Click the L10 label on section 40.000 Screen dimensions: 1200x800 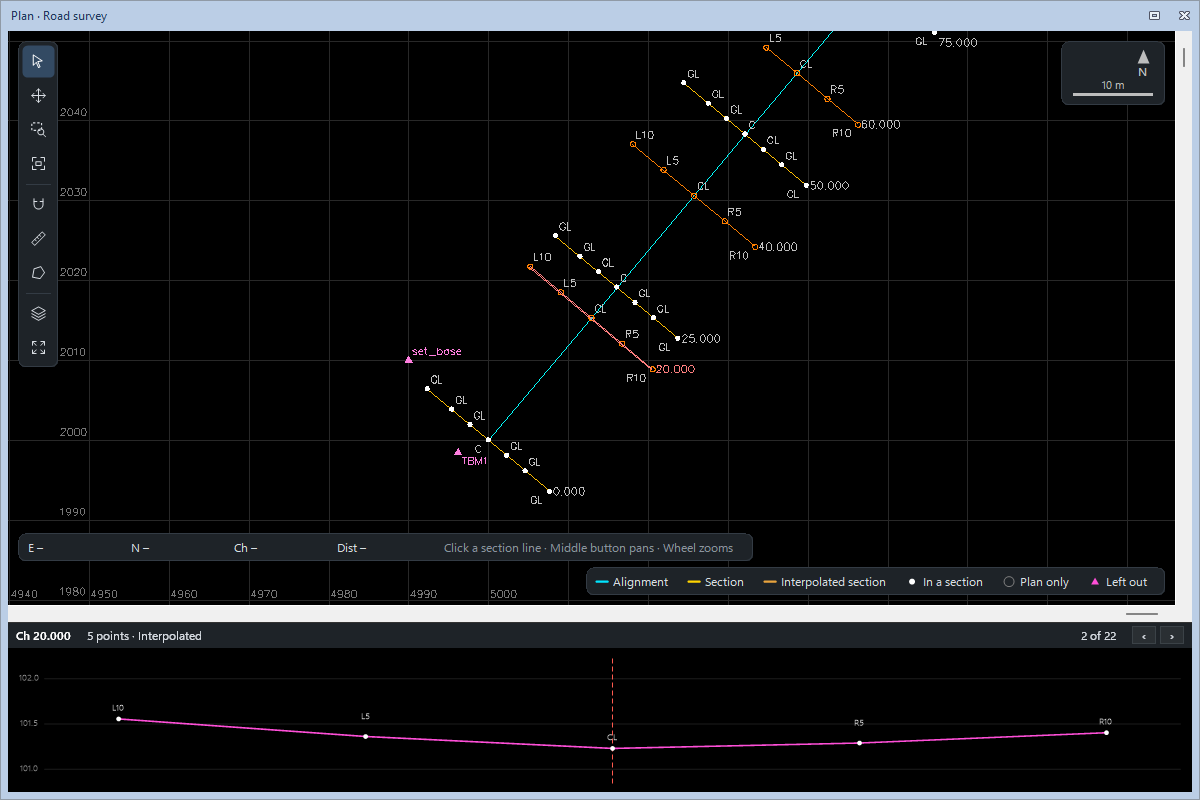pos(644,135)
